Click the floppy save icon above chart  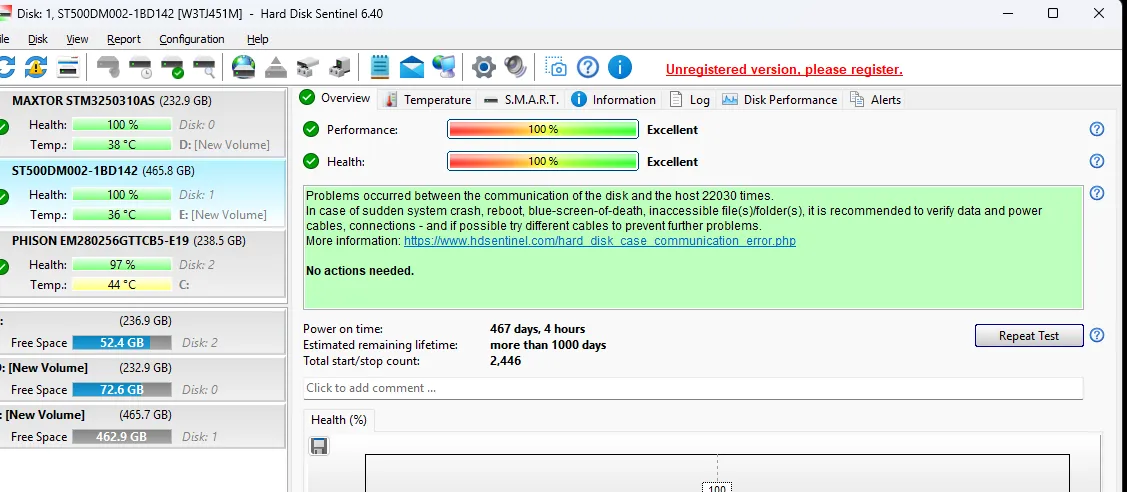(x=319, y=446)
